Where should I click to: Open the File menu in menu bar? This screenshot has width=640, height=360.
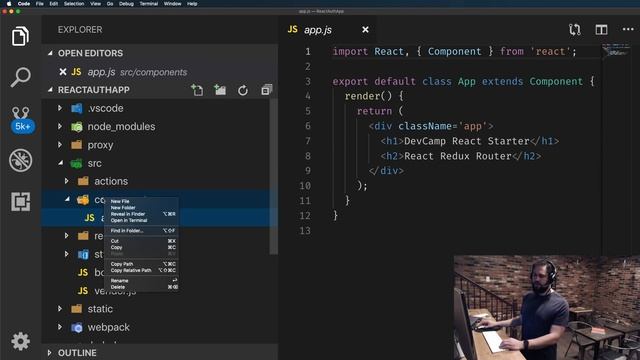40,4
